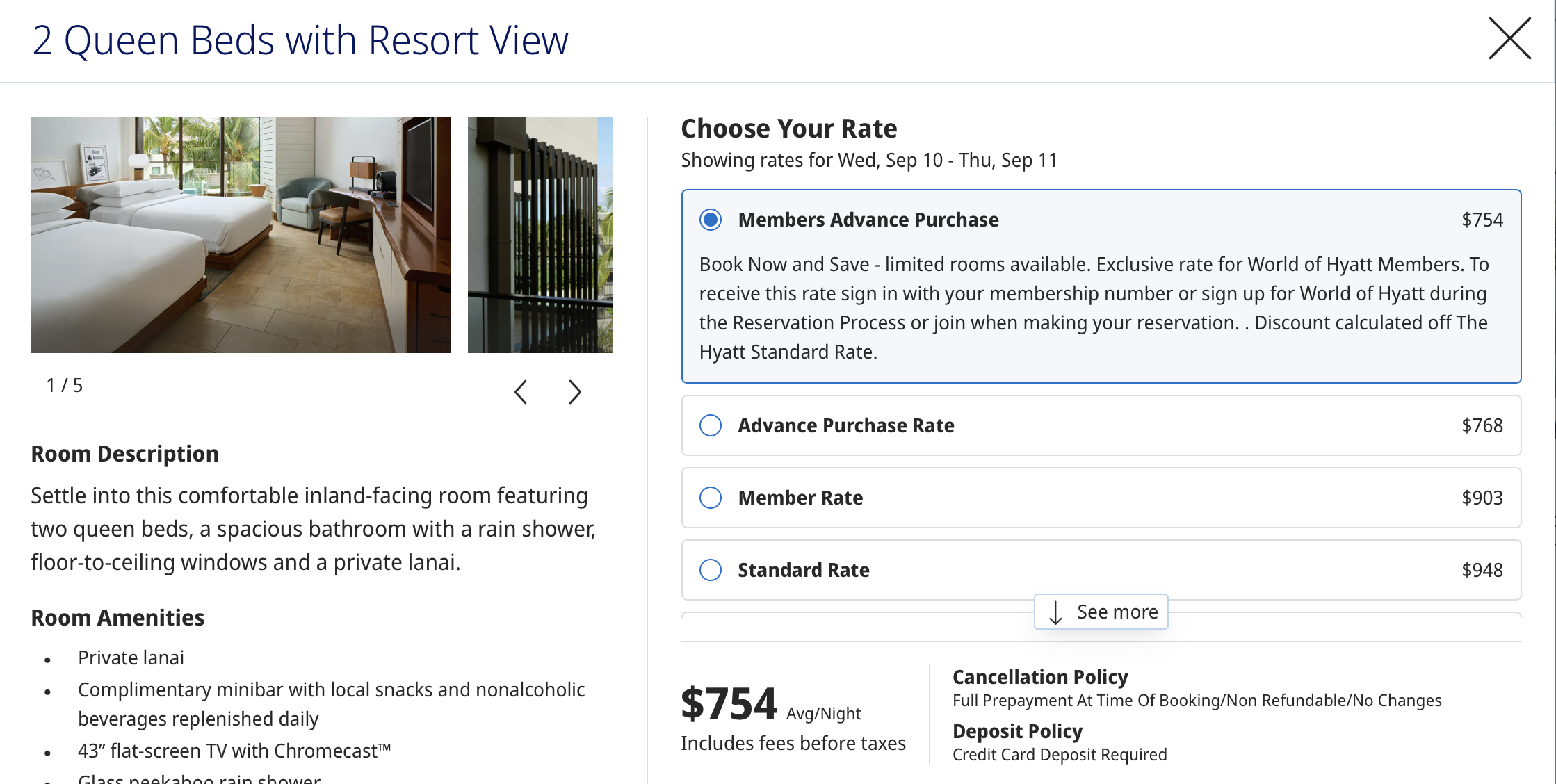1556x784 pixels.
Task: Click the $903 Member Rate price
Action: point(1482,498)
